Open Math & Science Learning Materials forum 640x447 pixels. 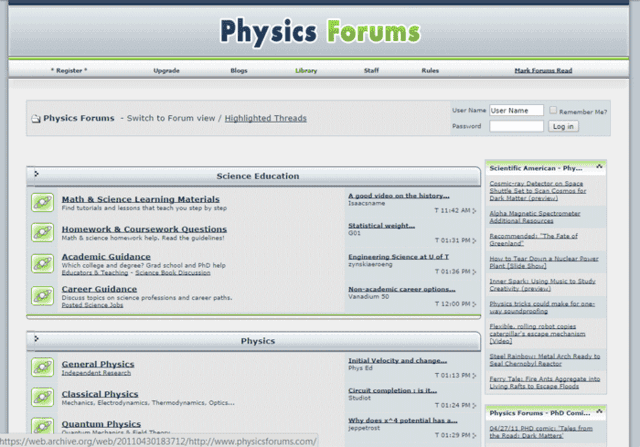coord(140,199)
